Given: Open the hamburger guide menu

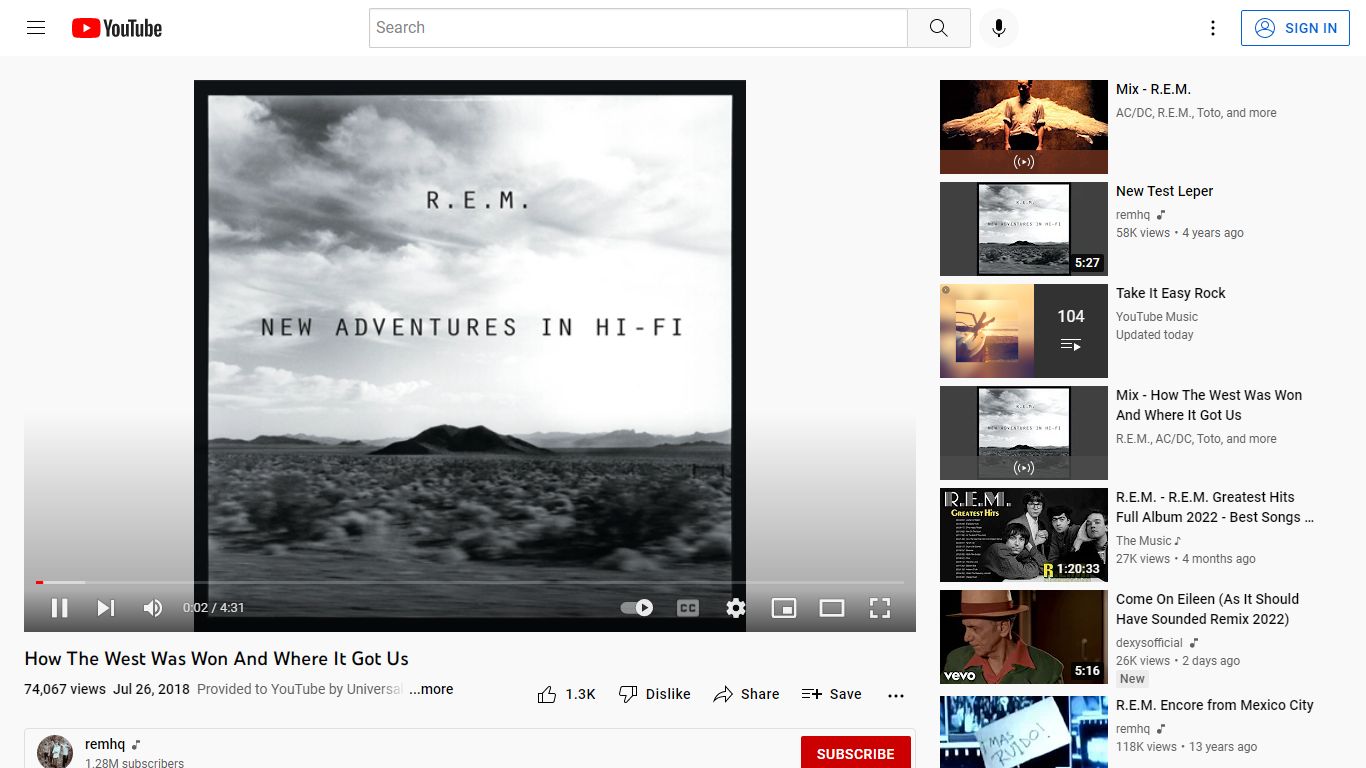Looking at the screenshot, I should click(36, 28).
